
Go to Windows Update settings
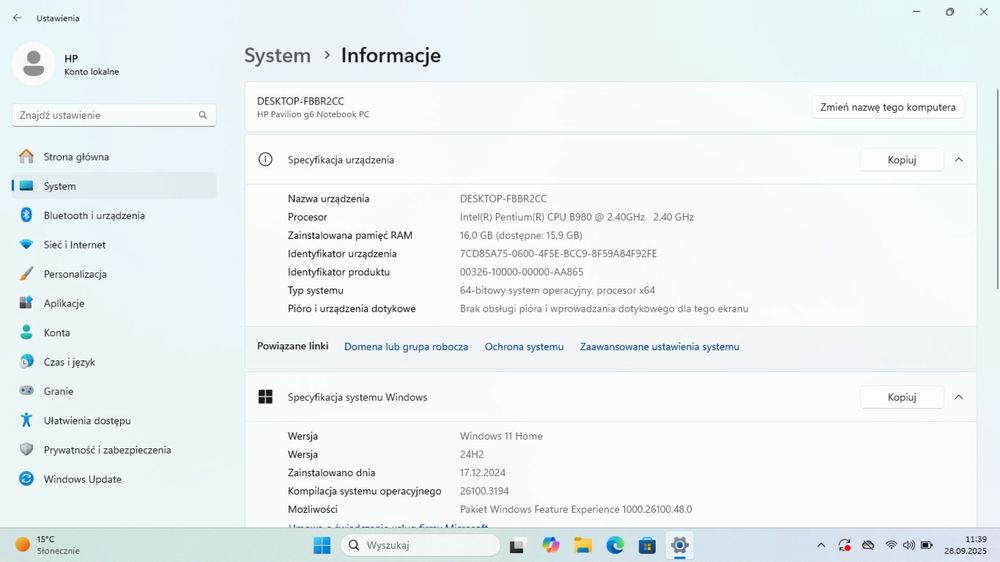(x=114, y=478)
